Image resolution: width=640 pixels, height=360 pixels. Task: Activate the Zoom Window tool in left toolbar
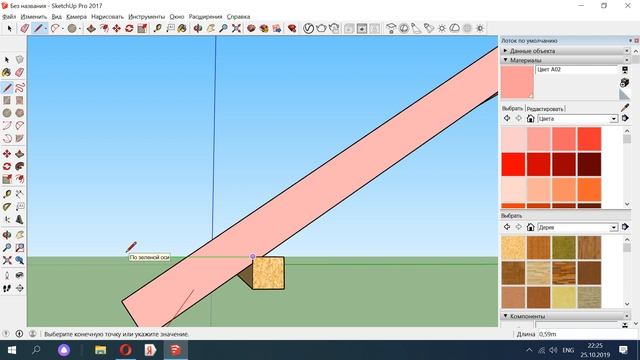click(20, 247)
